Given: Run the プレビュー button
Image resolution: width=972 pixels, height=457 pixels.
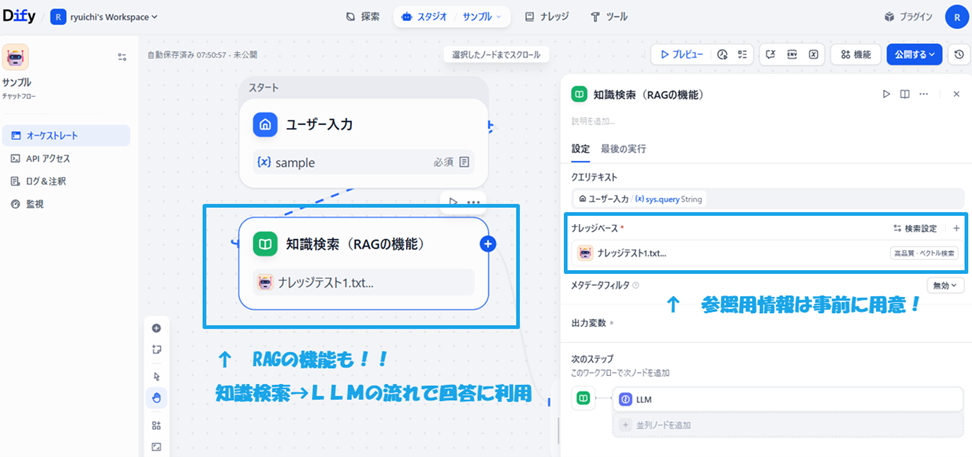Looking at the screenshot, I should tap(681, 55).
